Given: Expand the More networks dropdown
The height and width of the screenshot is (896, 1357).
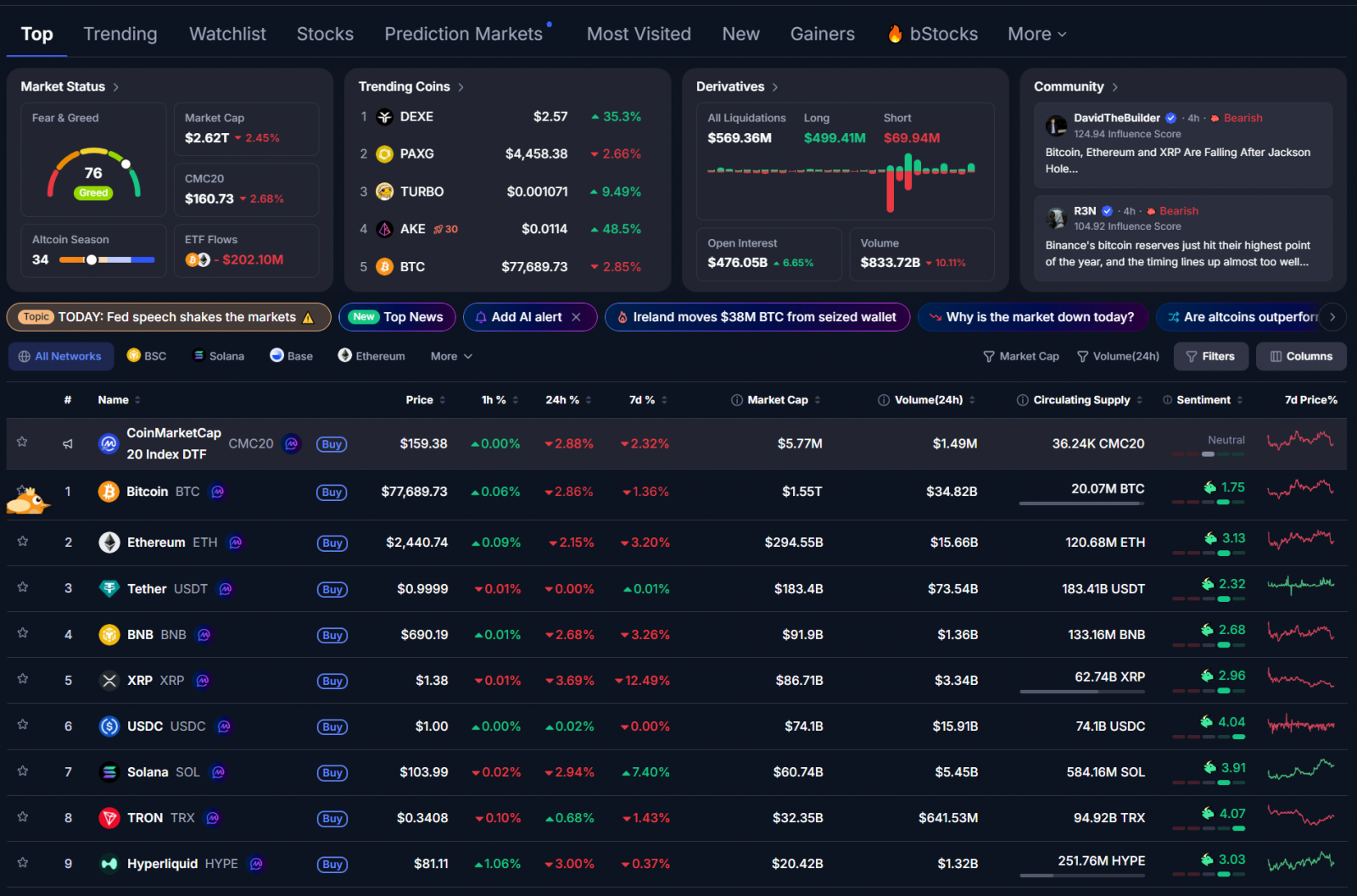Looking at the screenshot, I should 451,356.
